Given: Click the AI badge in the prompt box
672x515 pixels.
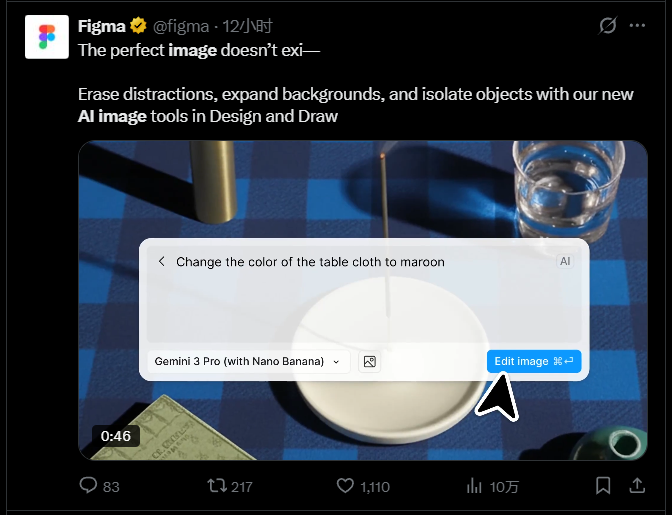Looking at the screenshot, I should point(565,261).
